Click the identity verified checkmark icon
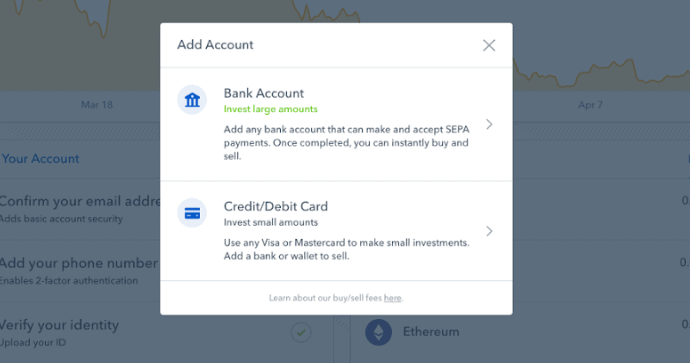This screenshot has width=690, height=363. [301, 333]
